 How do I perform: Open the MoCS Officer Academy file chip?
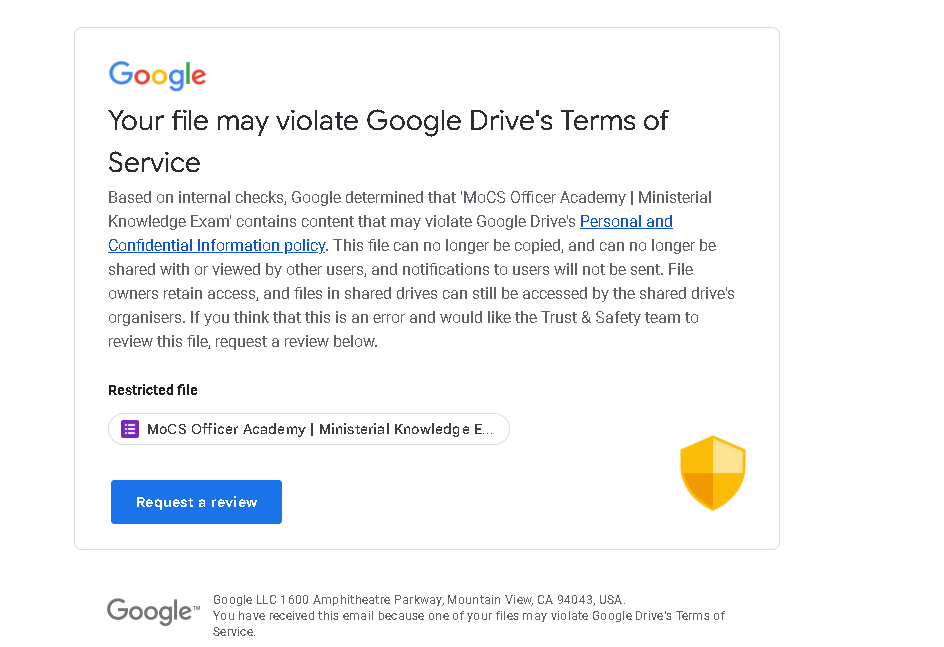(308, 429)
